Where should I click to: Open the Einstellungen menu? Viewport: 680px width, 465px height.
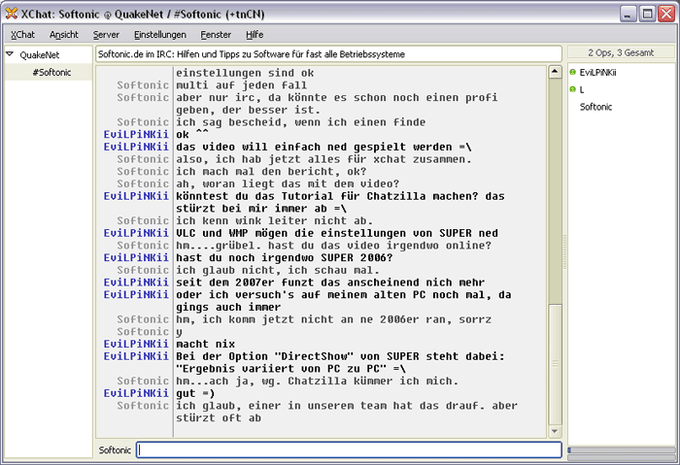click(x=160, y=35)
